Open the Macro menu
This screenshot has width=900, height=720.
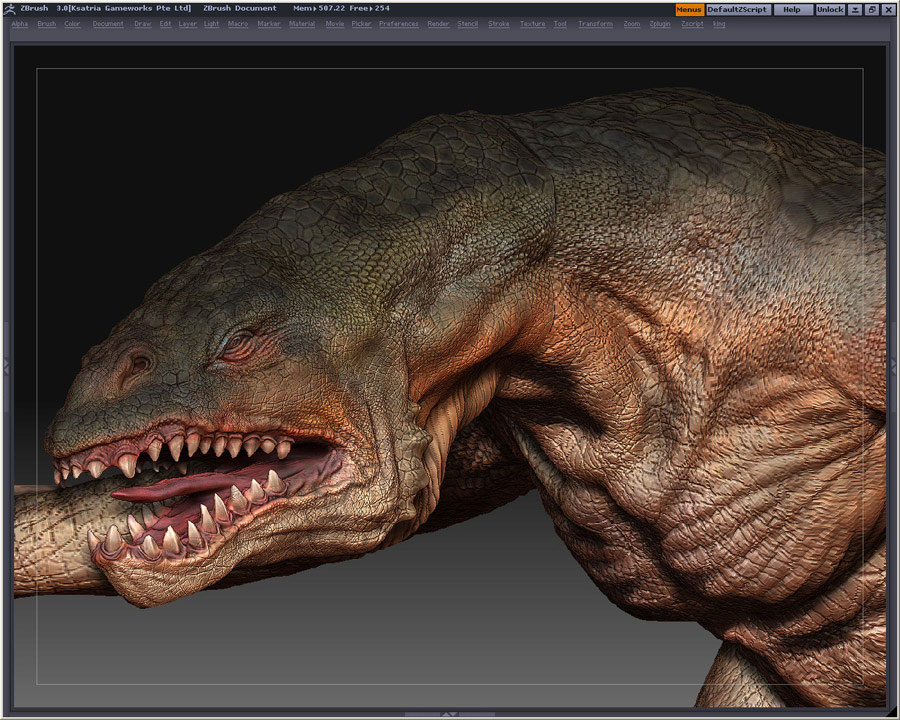click(238, 24)
